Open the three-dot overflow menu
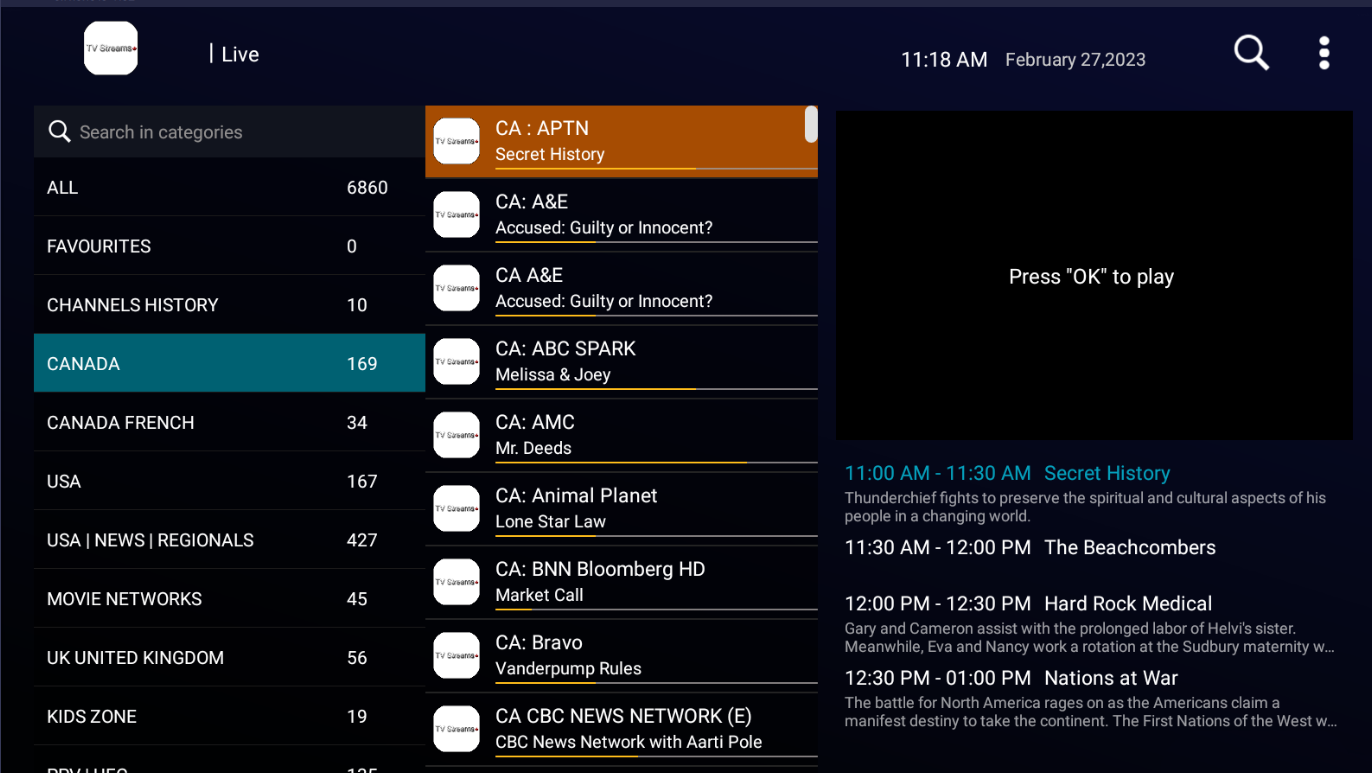 (1324, 53)
